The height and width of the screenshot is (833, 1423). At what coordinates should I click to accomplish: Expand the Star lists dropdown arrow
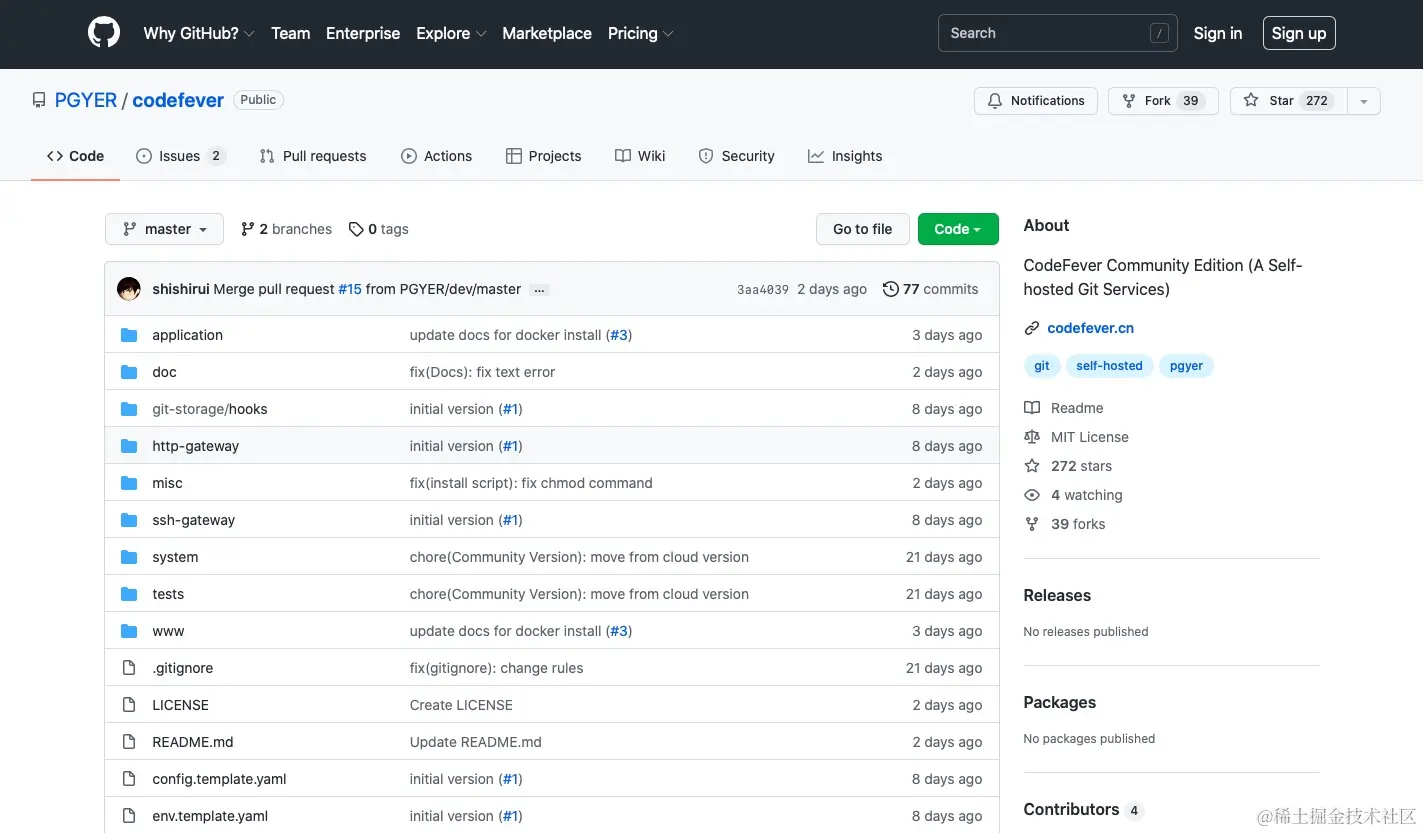1364,101
